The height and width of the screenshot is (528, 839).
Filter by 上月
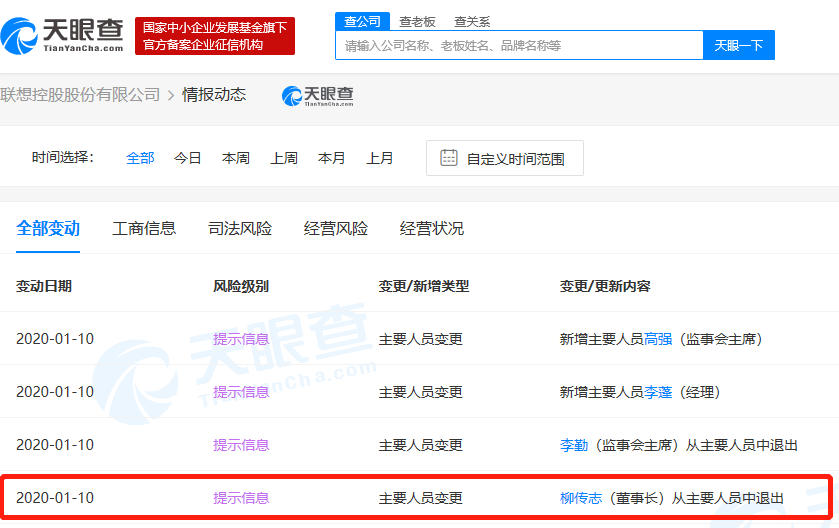pos(379,158)
